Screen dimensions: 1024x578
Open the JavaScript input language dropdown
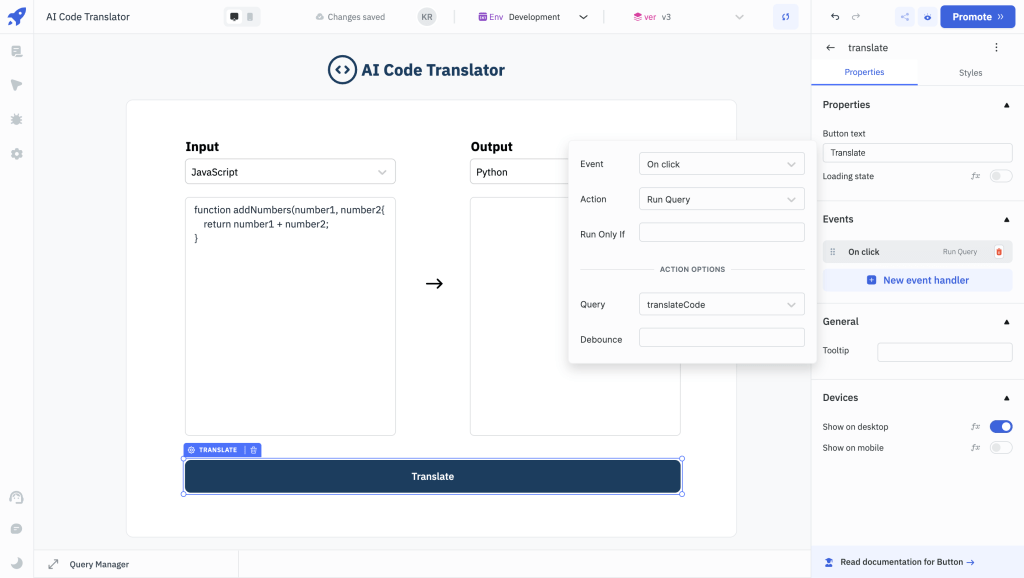[290, 171]
